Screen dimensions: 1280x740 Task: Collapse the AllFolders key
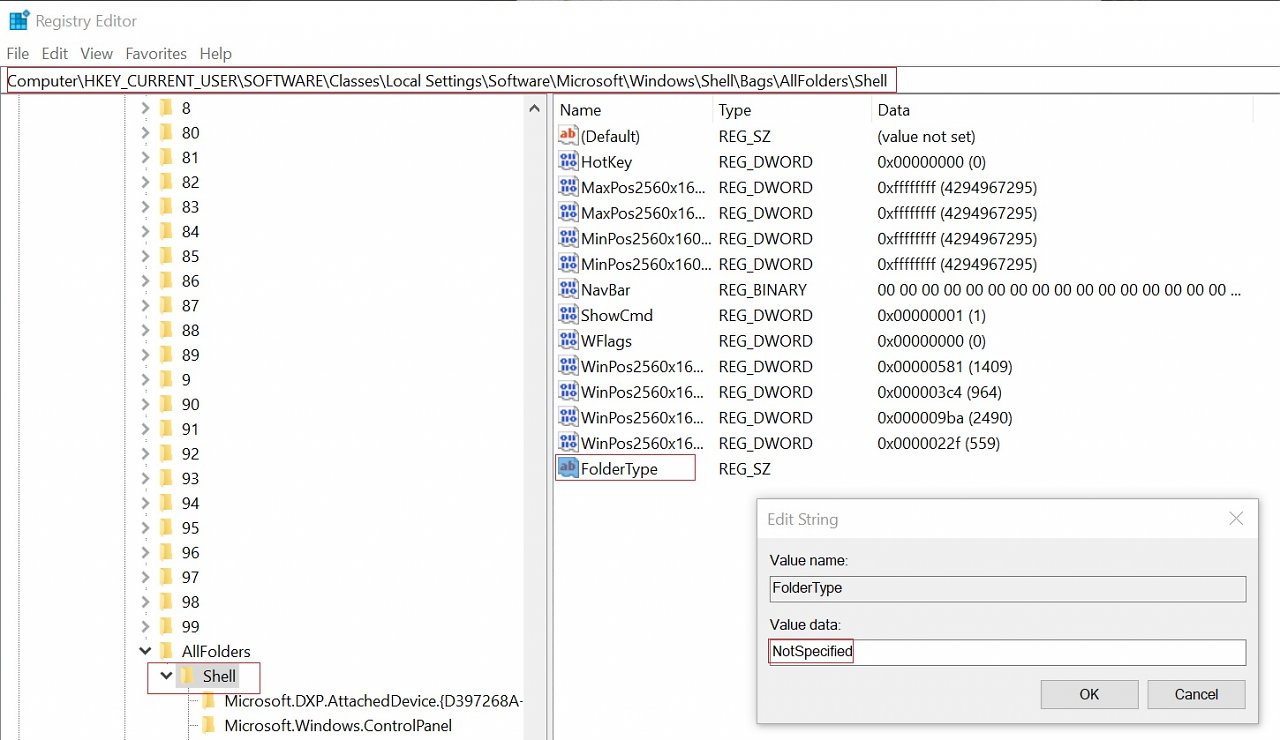tap(145, 651)
